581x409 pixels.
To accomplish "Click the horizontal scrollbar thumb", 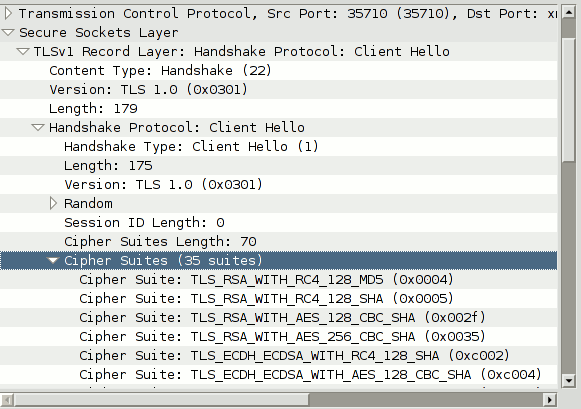I will pyautogui.click(x=162, y=400).
